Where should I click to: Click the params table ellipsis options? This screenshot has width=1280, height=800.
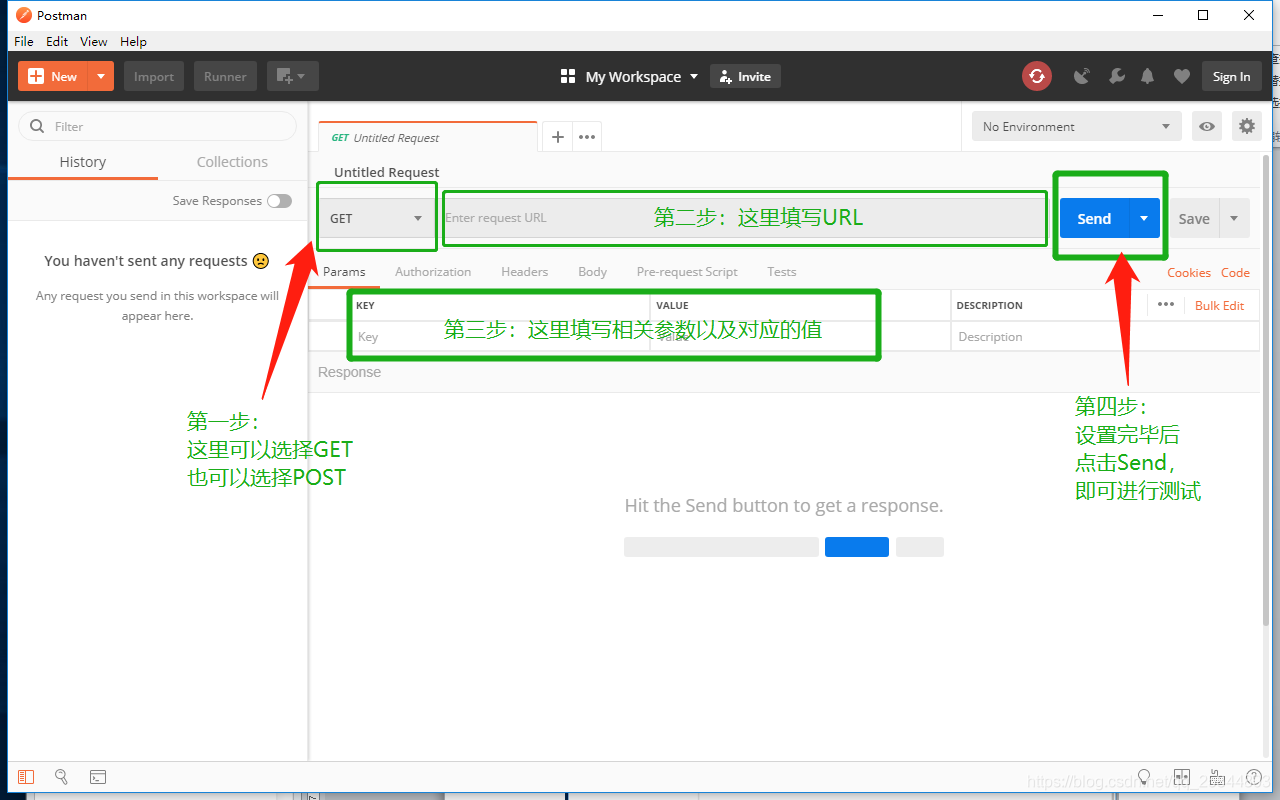[1166, 304]
